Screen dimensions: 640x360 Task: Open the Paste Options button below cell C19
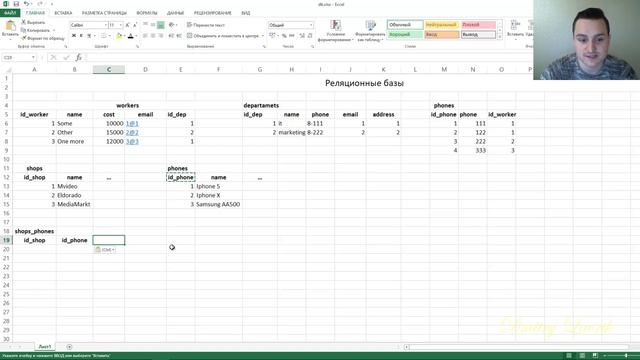pyautogui.click(x=105, y=249)
